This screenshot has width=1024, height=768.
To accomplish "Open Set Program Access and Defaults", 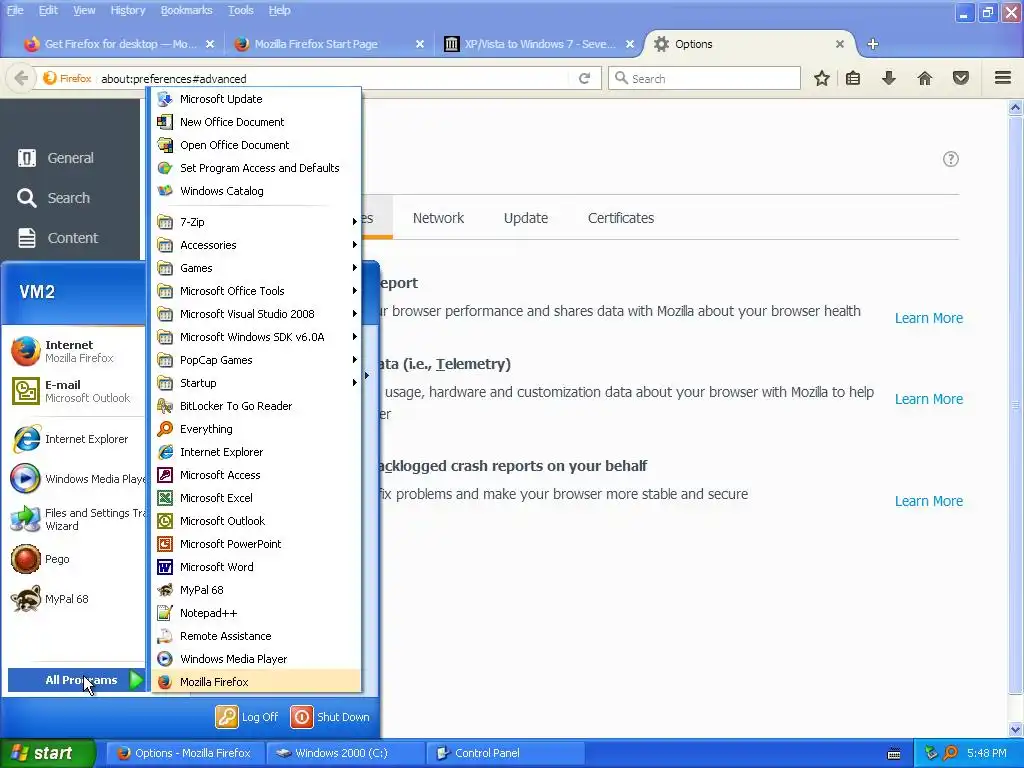I will [x=256, y=168].
